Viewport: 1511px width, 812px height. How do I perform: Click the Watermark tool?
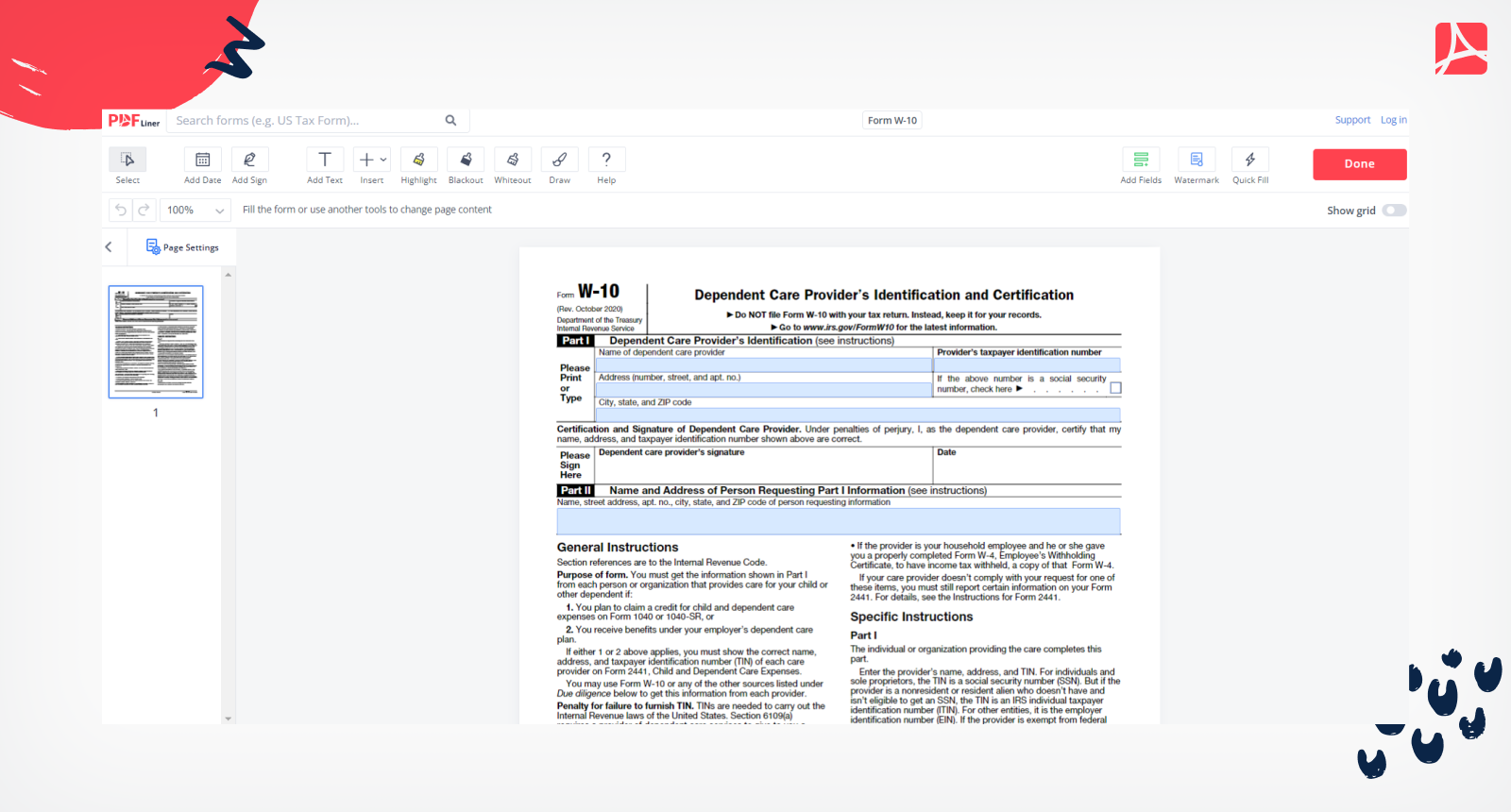tap(1197, 160)
